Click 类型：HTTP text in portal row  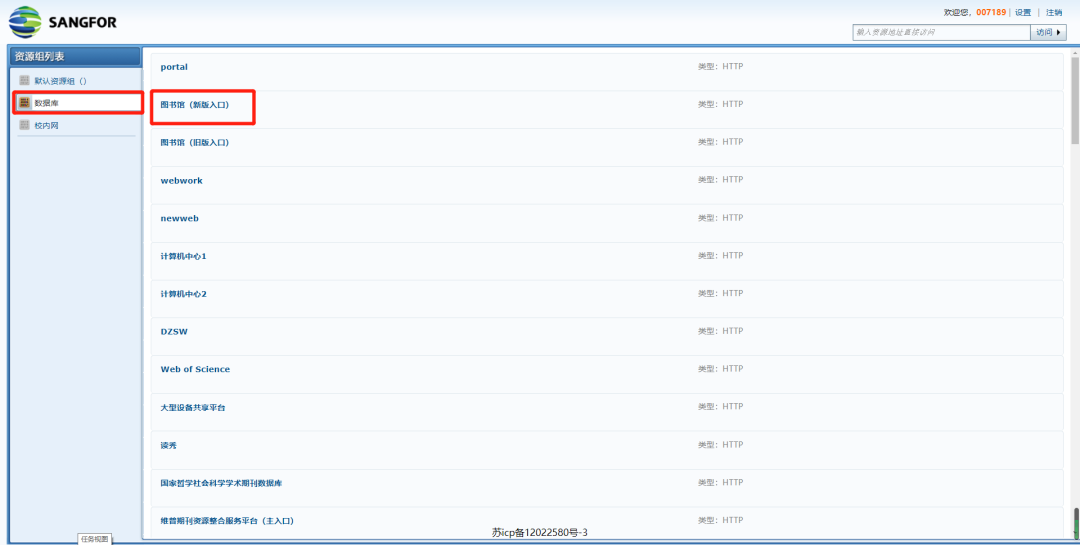click(x=720, y=67)
